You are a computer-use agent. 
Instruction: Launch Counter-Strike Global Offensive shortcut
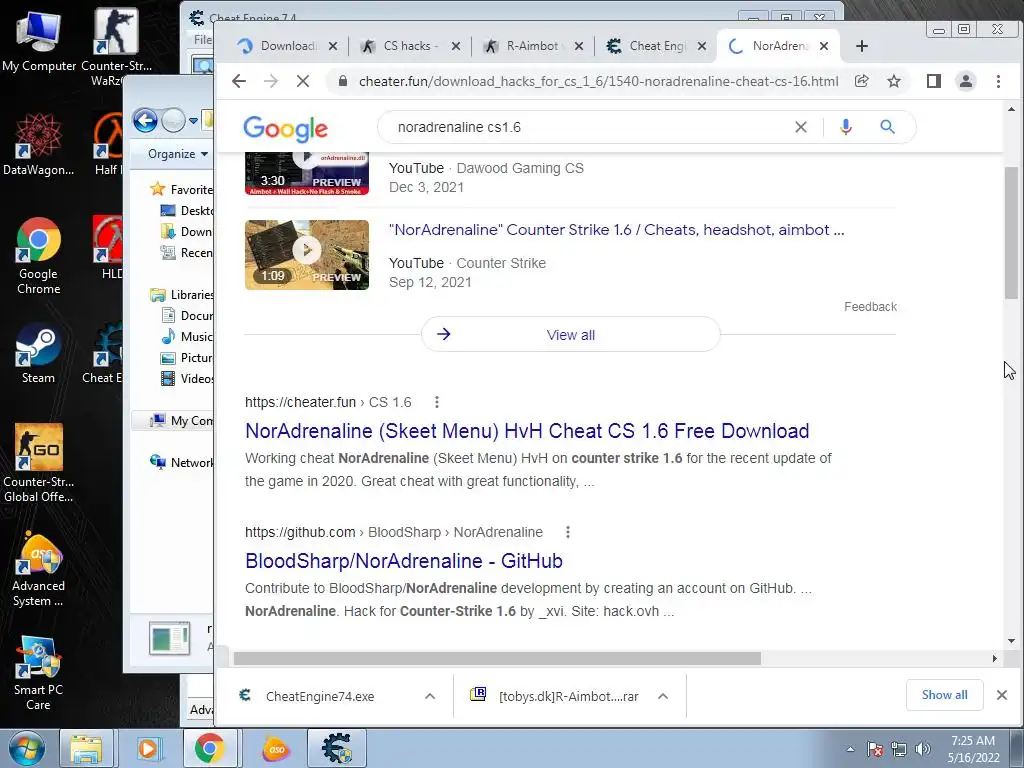click(x=39, y=463)
